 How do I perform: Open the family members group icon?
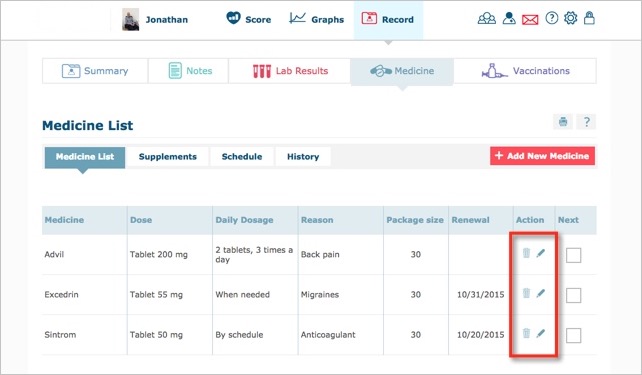(486, 18)
